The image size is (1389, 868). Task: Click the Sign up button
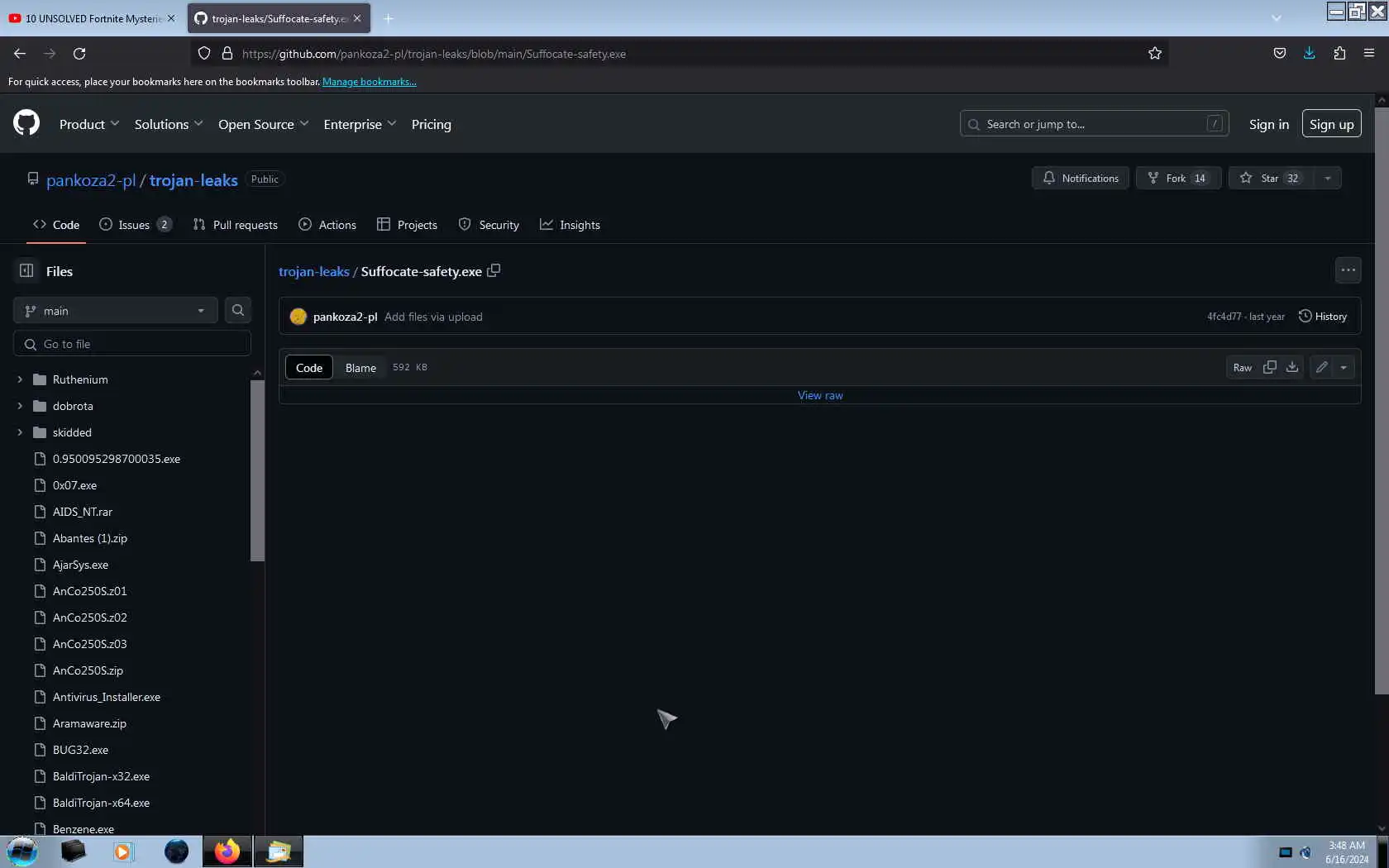[x=1331, y=124]
